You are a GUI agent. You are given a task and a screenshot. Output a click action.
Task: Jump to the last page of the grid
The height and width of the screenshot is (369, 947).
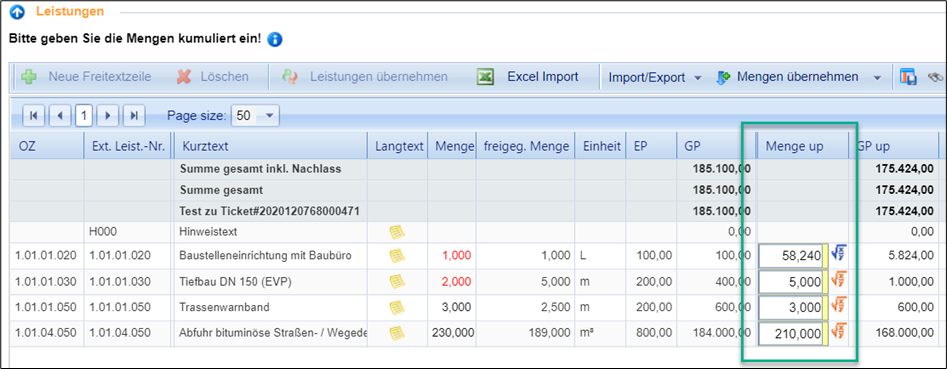[133, 115]
